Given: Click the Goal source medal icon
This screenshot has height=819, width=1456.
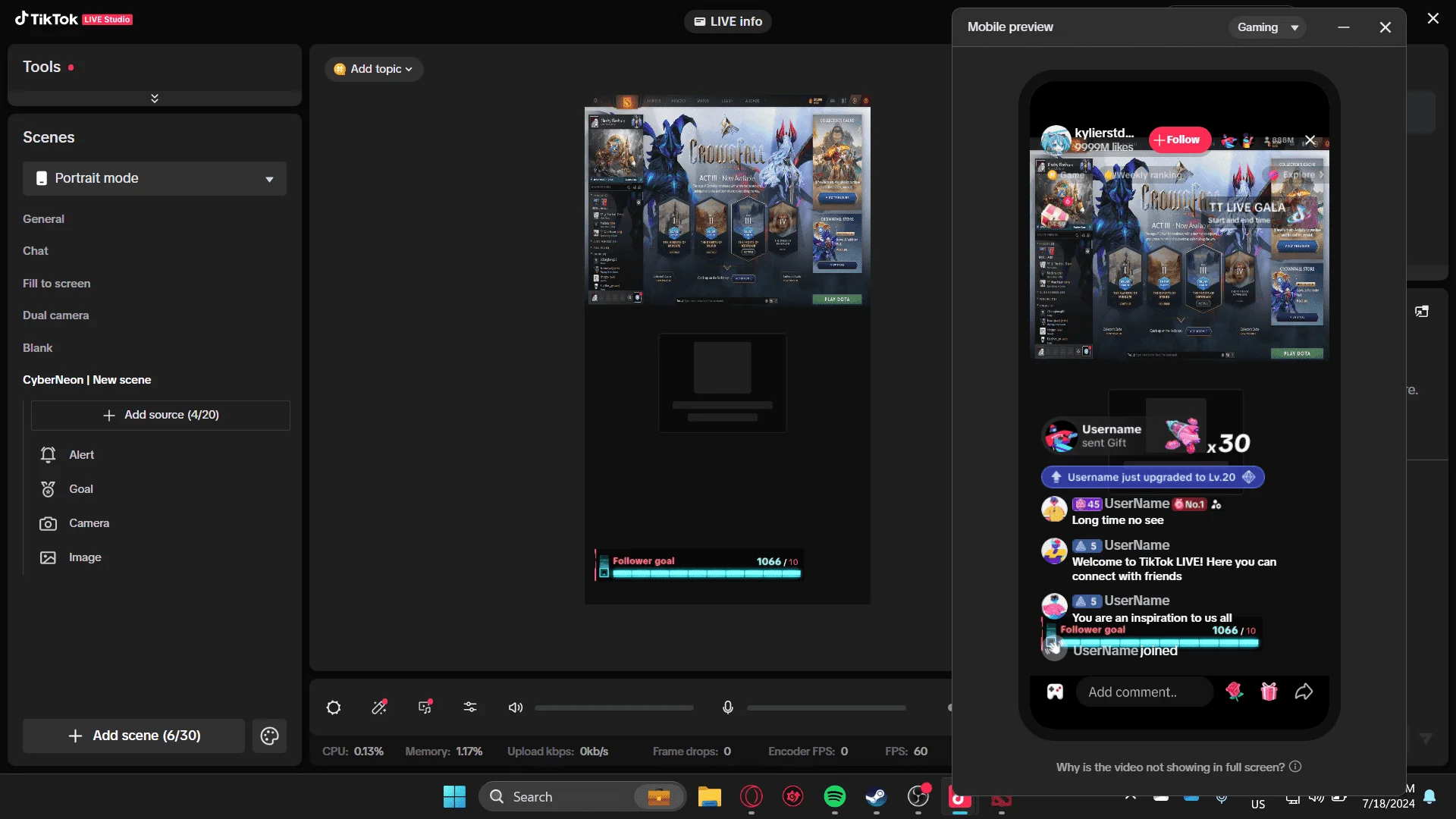Looking at the screenshot, I should click(x=48, y=489).
